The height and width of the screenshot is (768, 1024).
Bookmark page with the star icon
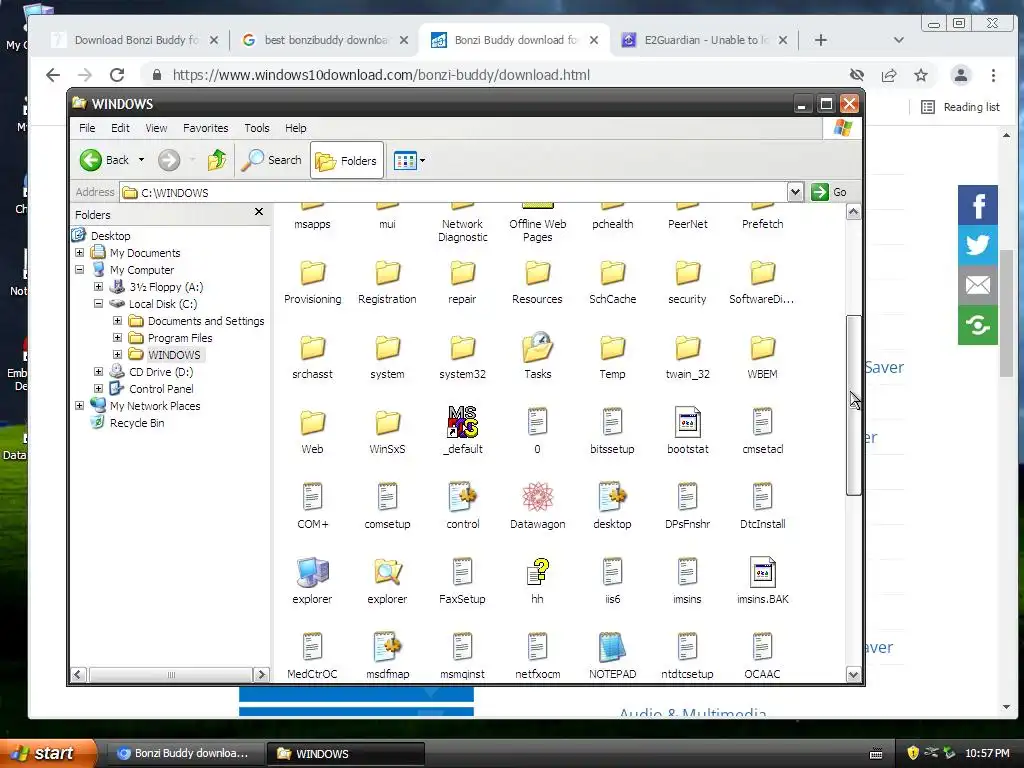[921, 75]
